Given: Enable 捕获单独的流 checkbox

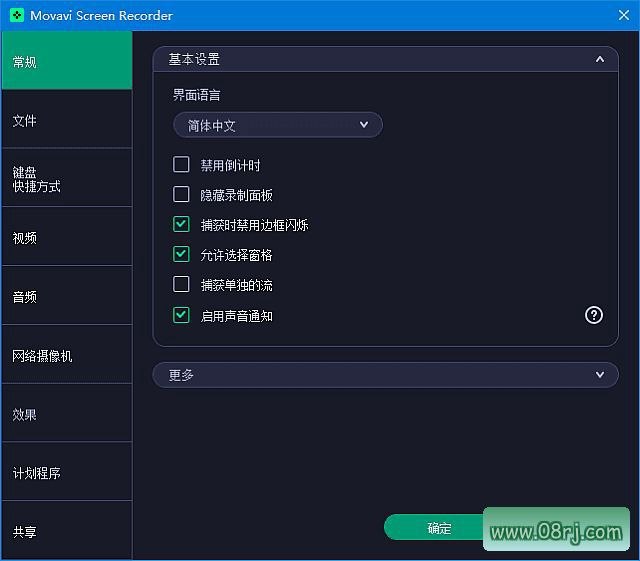Looking at the screenshot, I should [181, 284].
